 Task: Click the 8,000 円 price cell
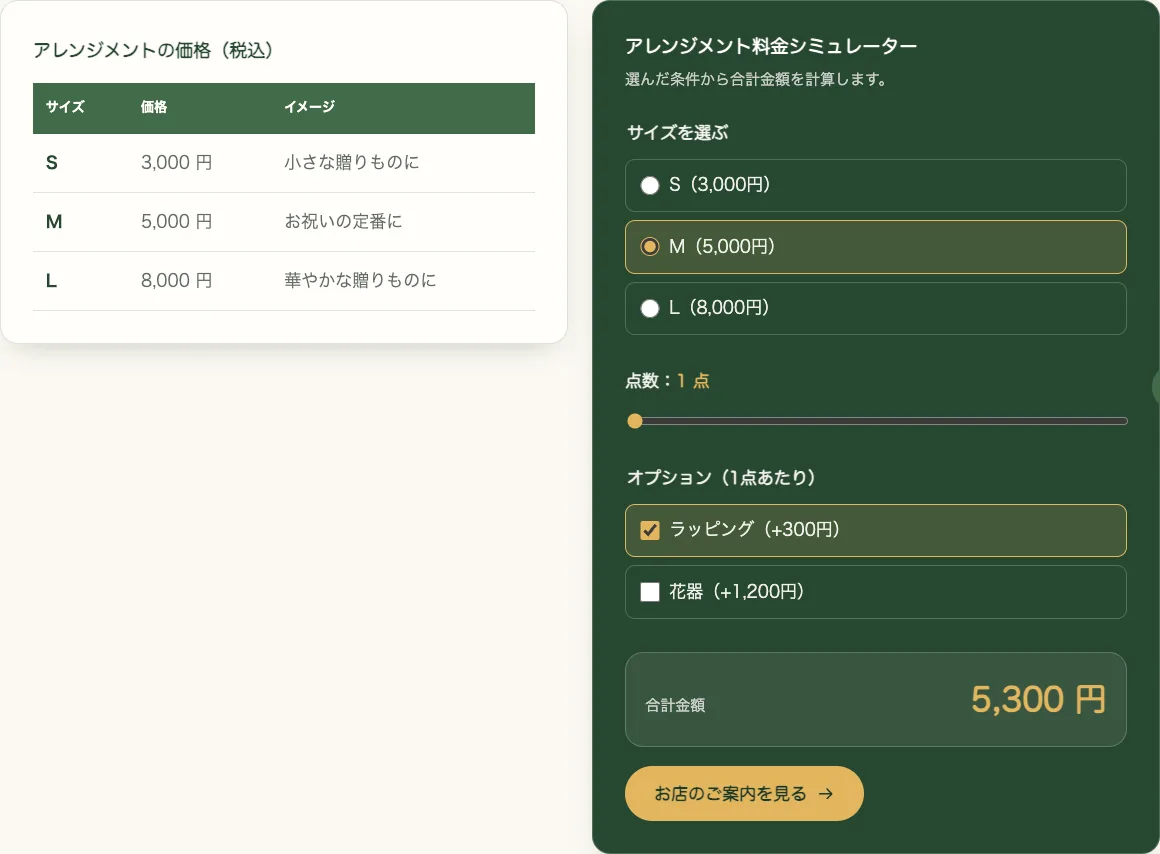click(177, 280)
